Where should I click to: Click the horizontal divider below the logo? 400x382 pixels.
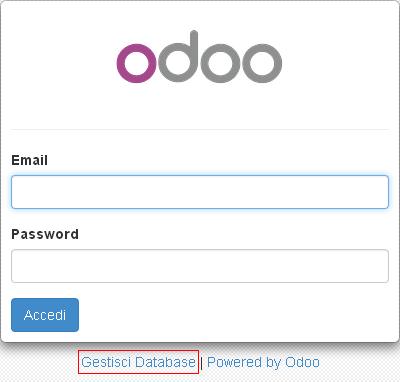[200, 129]
